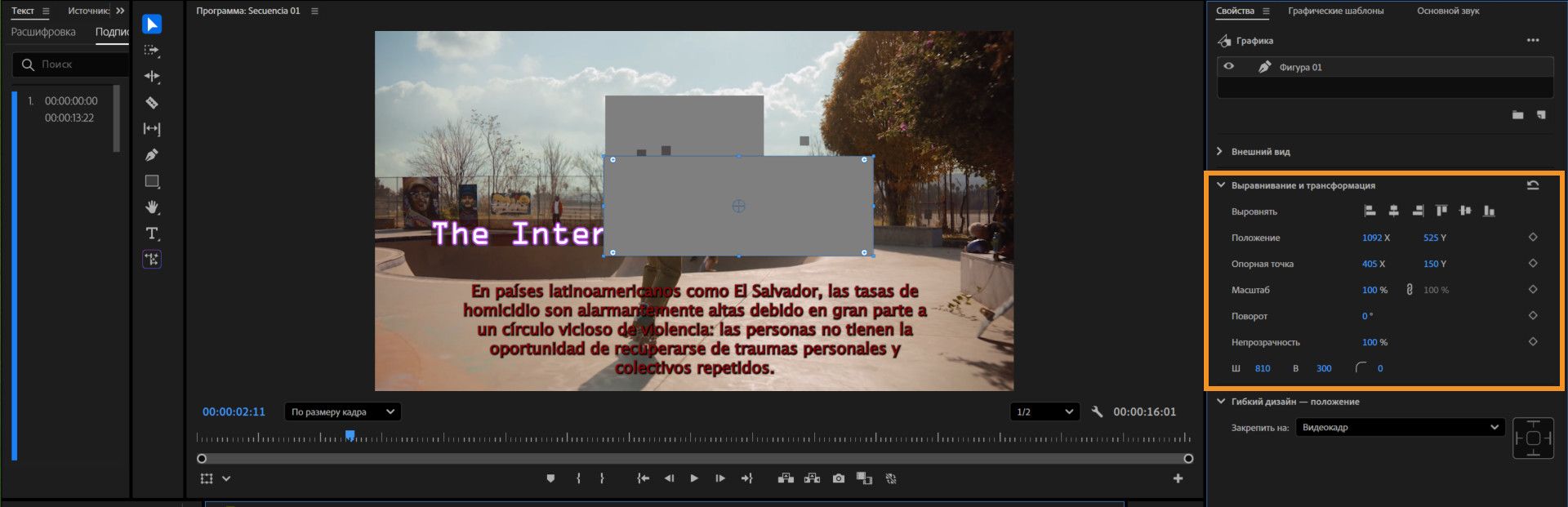The width and height of the screenshot is (1568, 507).
Task: Step back one frame
Action: (669, 478)
